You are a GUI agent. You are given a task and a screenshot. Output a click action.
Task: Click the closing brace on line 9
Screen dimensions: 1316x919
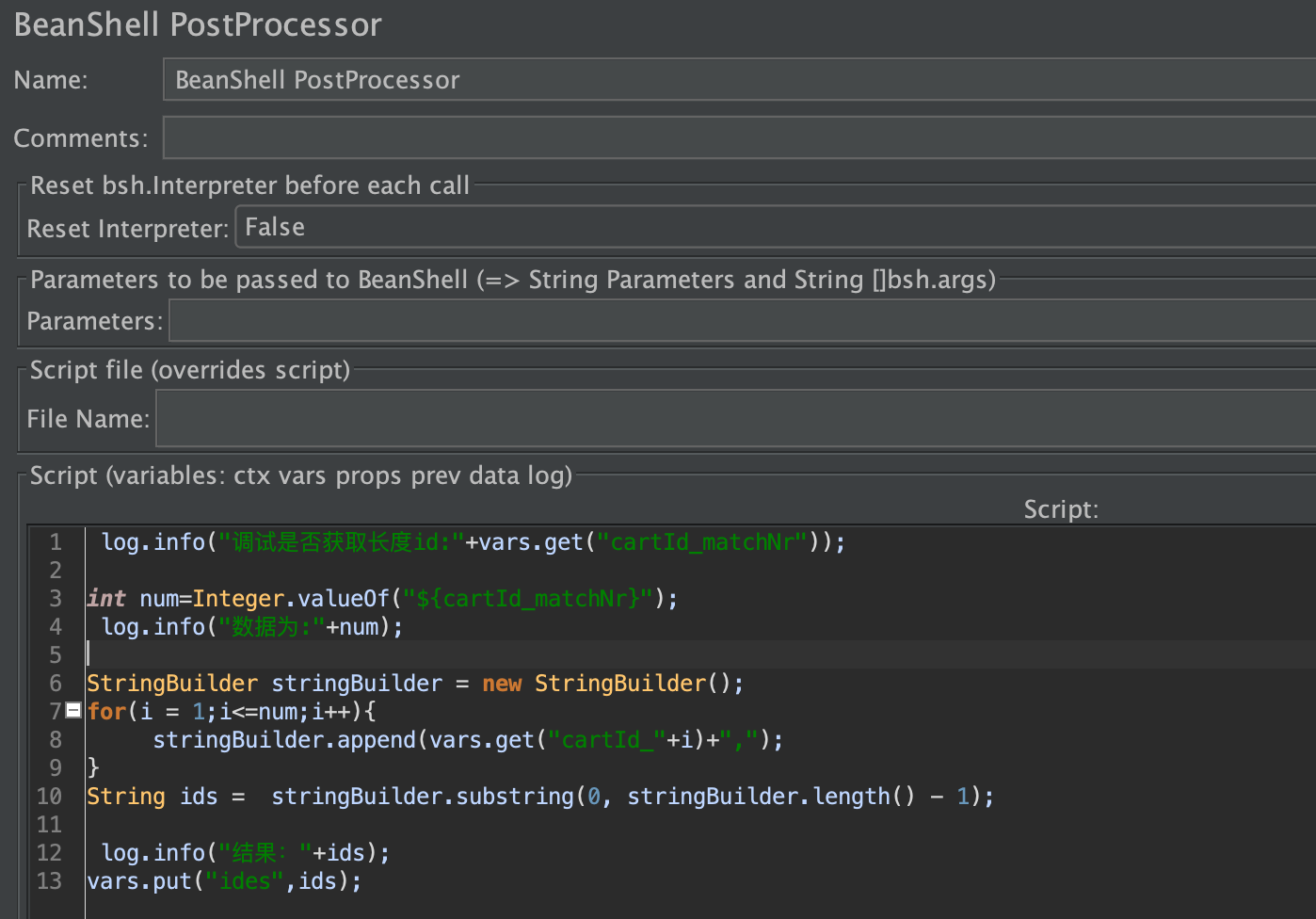click(93, 768)
